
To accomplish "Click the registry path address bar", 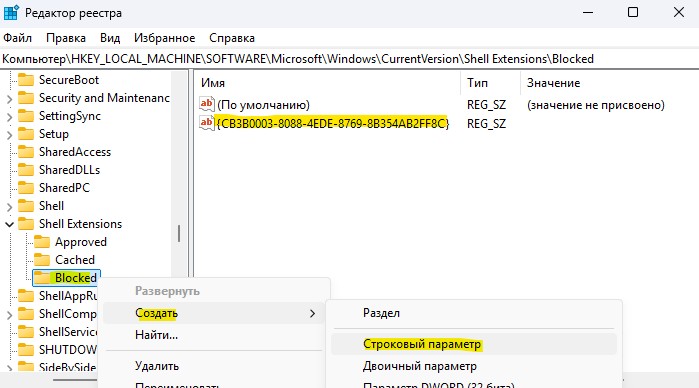I will 350,59.
